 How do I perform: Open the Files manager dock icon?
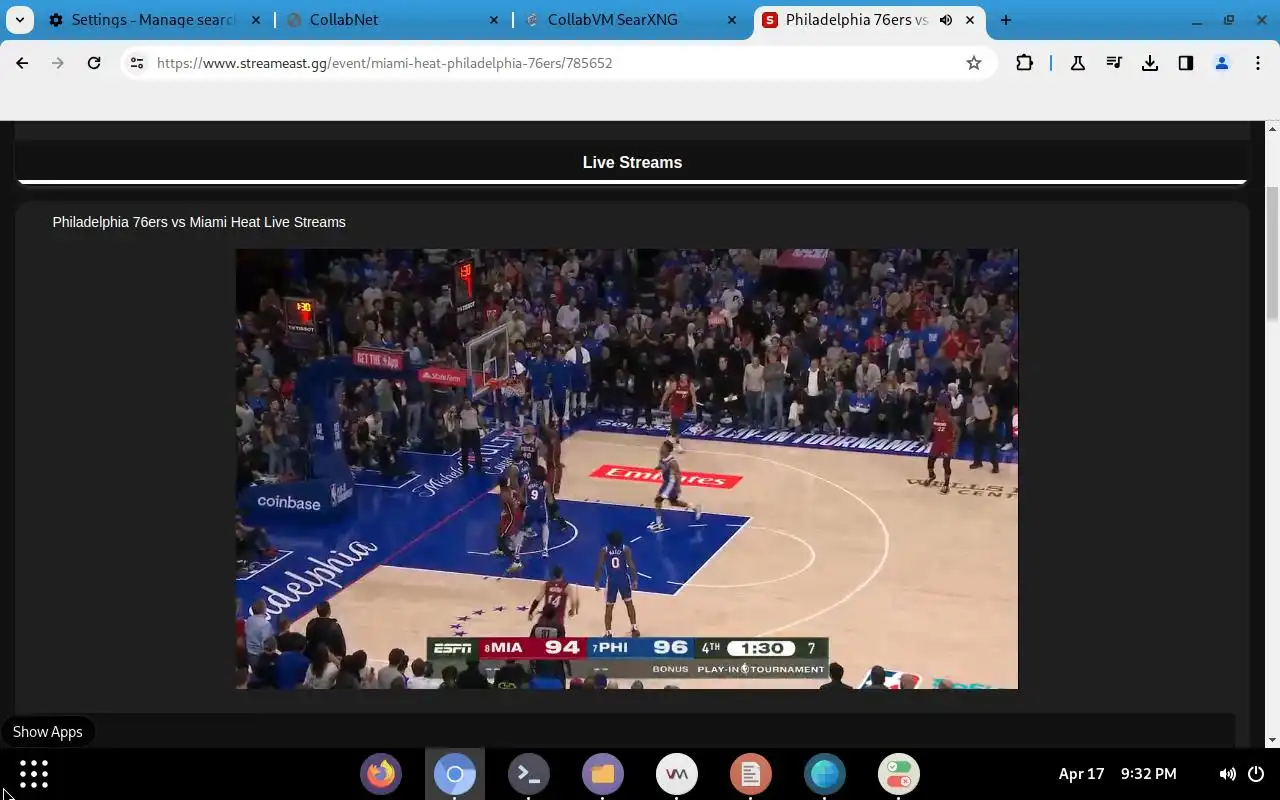point(603,774)
